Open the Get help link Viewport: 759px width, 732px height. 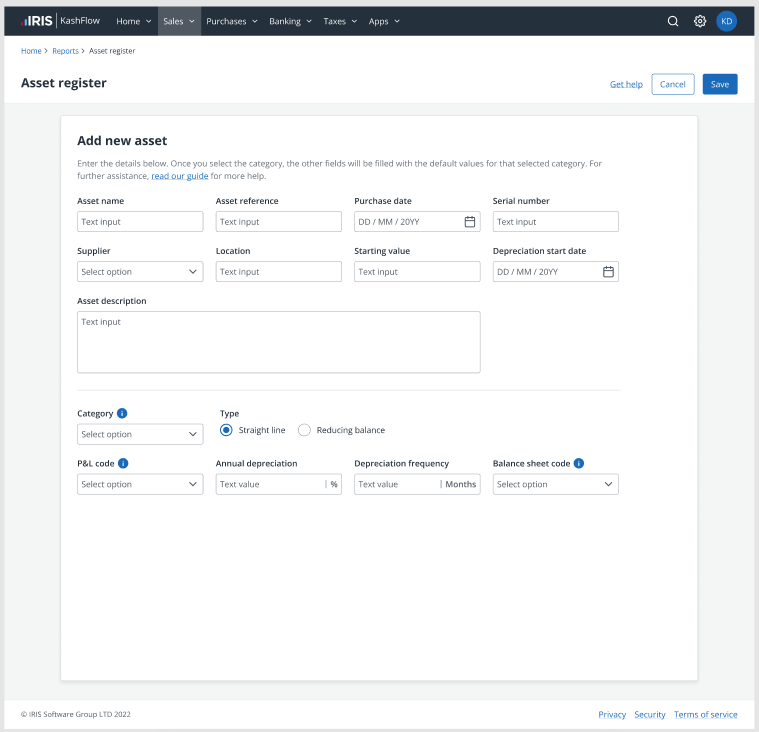[x=626, y=84]
